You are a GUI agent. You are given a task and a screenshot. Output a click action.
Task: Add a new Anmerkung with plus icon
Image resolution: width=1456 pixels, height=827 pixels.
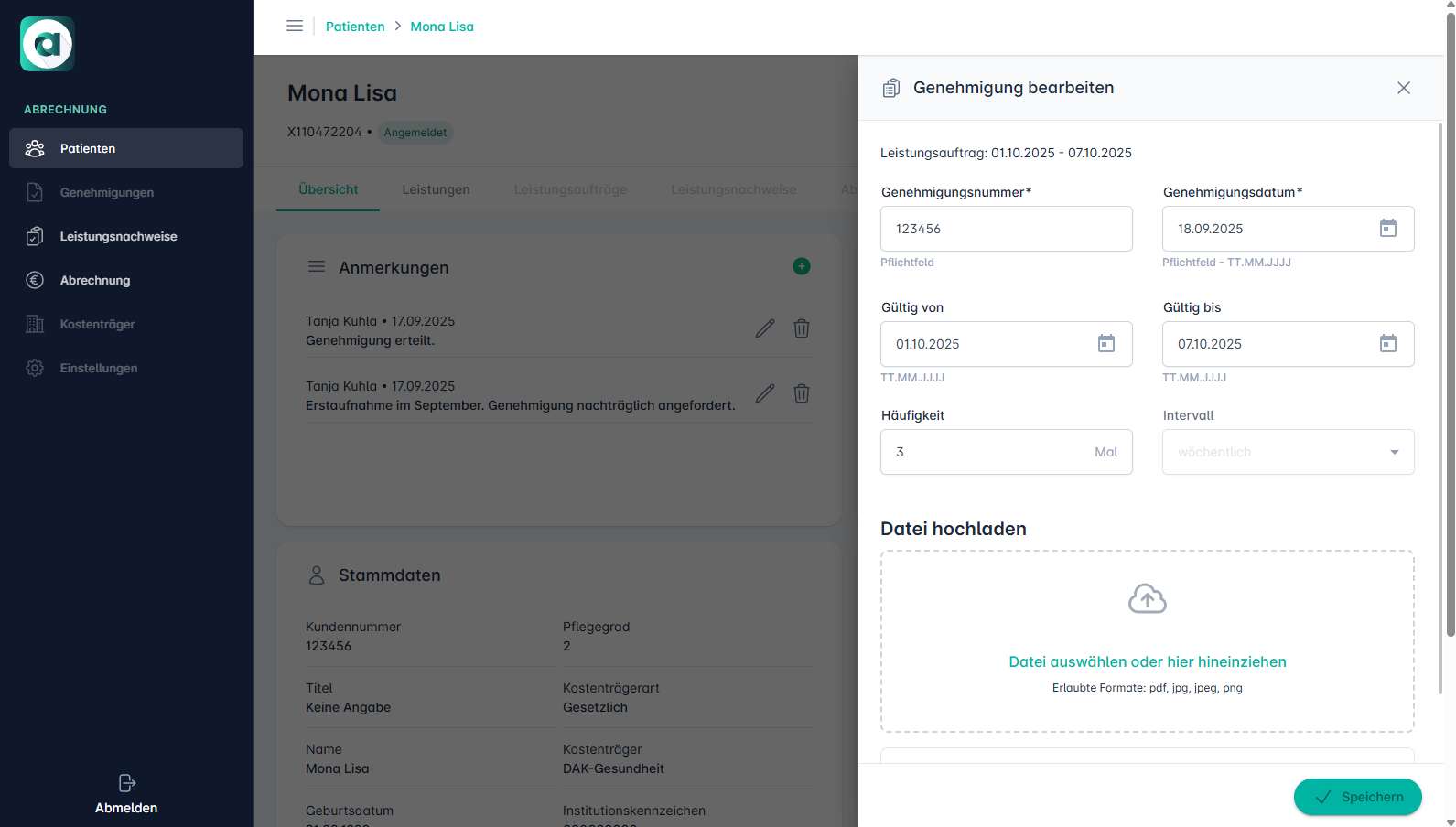[x=801, y=266]
